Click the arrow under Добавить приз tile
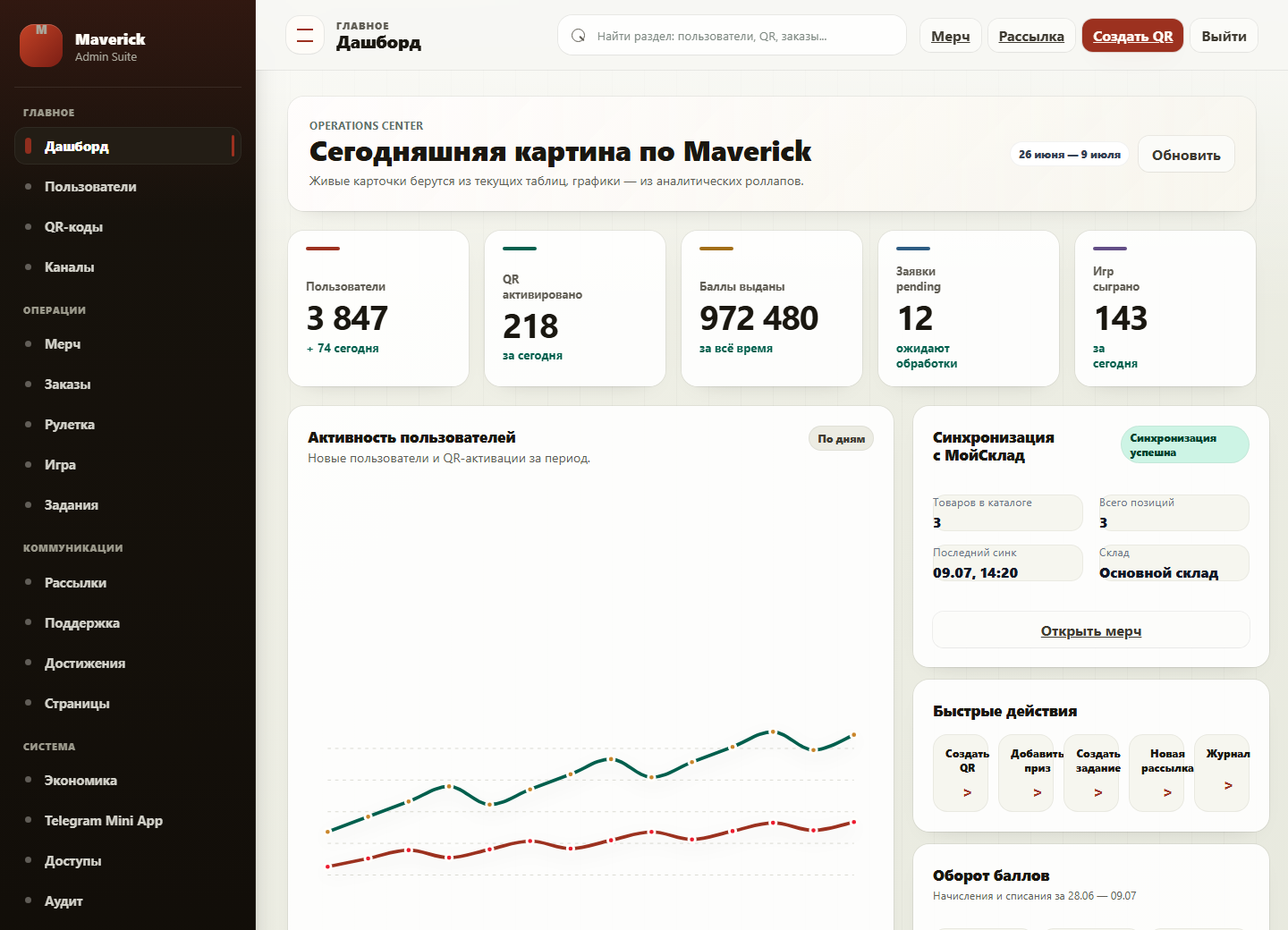Screen dimensions: 1288x930 (x=1038, y=792)
